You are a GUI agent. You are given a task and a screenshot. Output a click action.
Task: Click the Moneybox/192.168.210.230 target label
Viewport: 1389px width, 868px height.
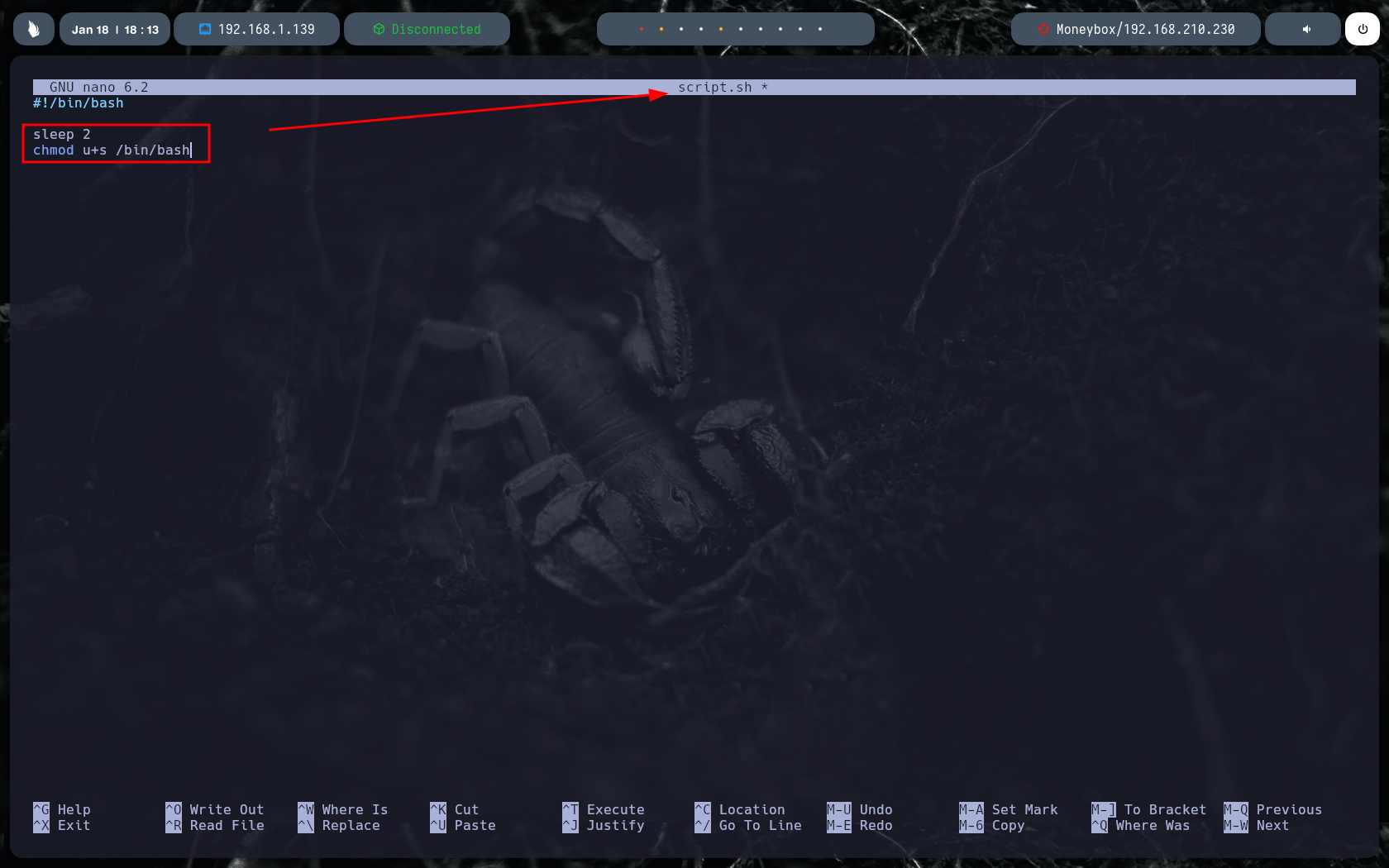pyautogui.click(x=1145, y=29)
